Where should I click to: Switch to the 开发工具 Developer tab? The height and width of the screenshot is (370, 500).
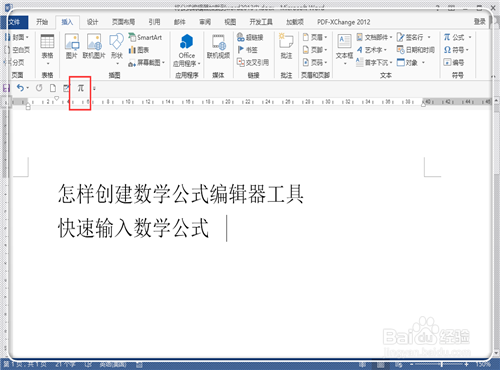coord(261,22)
